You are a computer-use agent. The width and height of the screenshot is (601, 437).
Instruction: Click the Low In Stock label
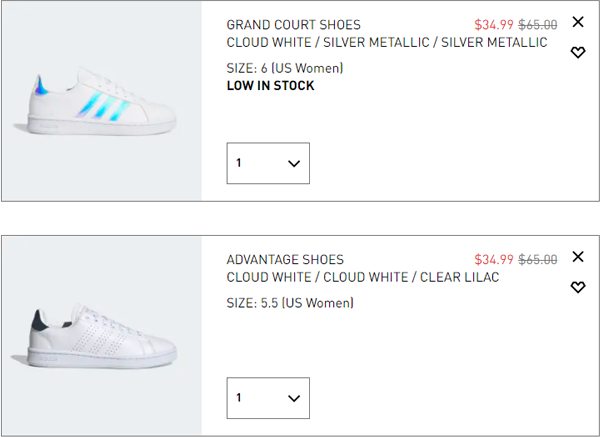[x=270, y=86]
